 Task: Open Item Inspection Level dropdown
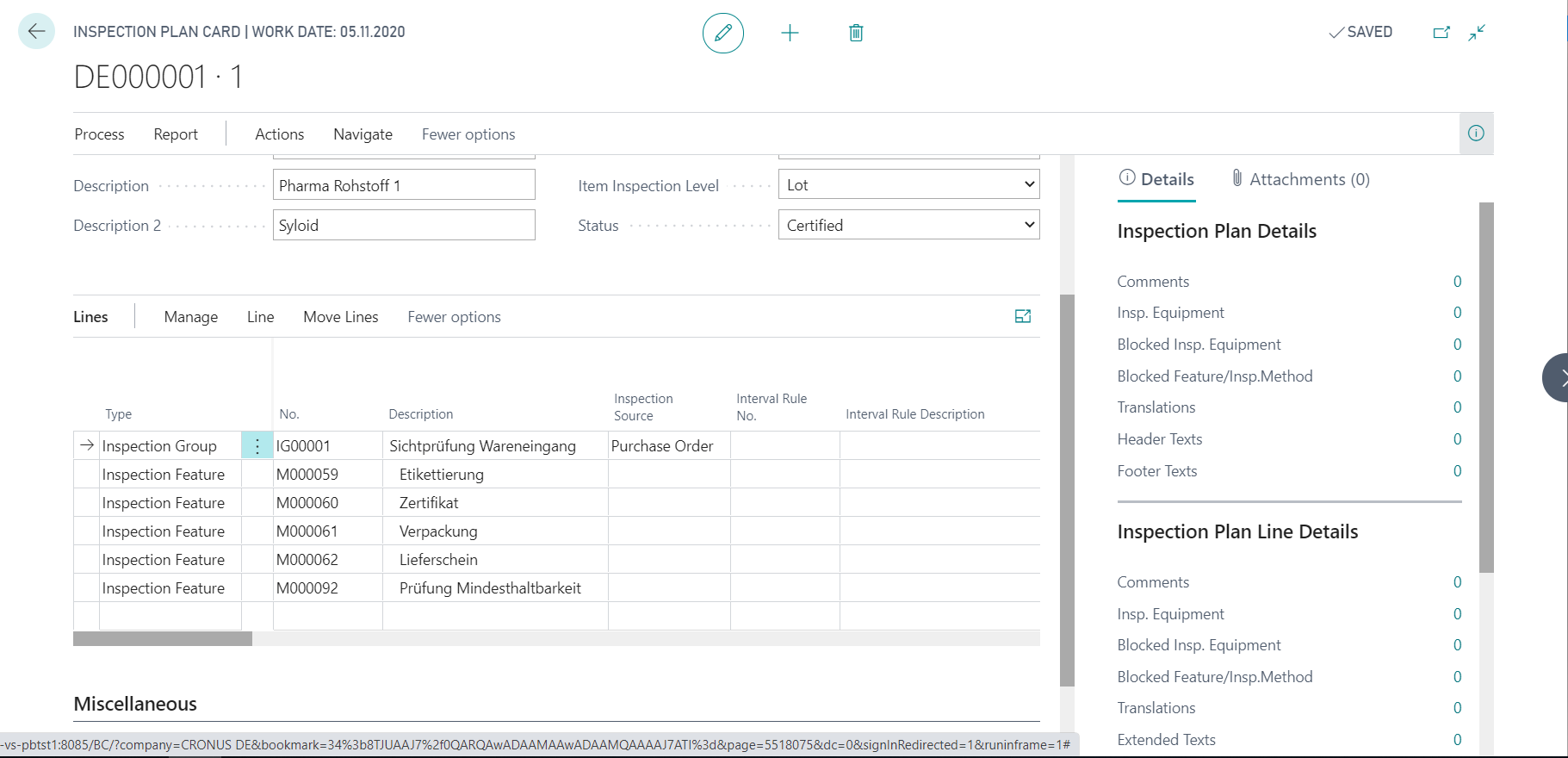[x=908, y=184]
